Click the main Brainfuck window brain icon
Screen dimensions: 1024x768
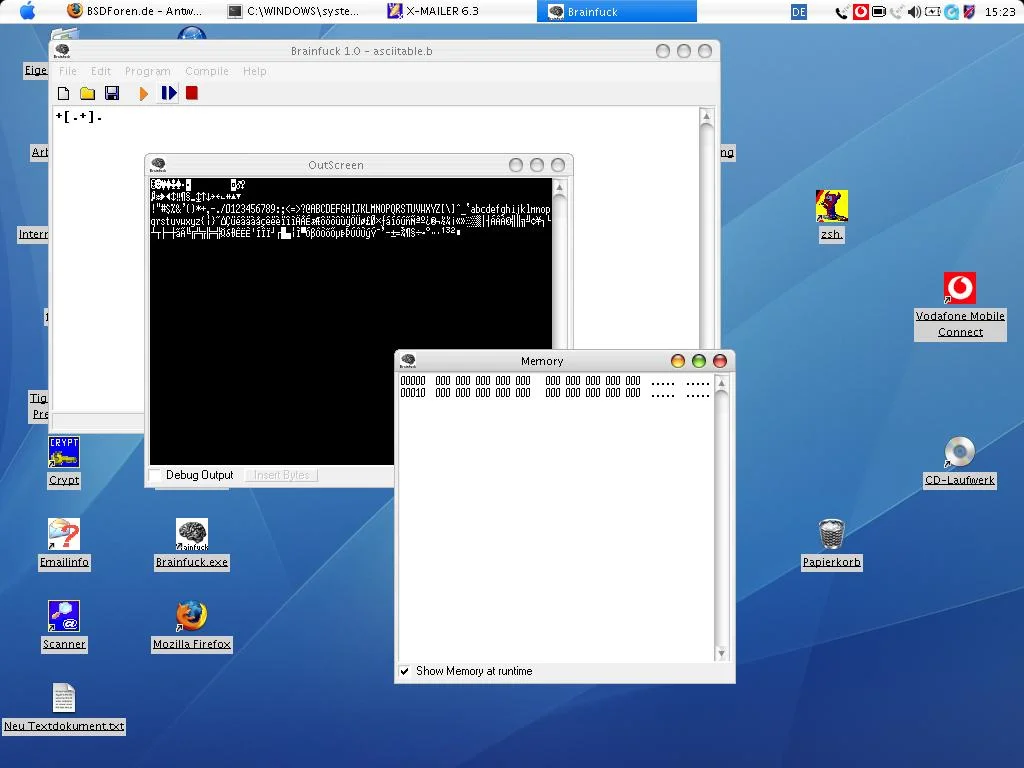point(62,51)
